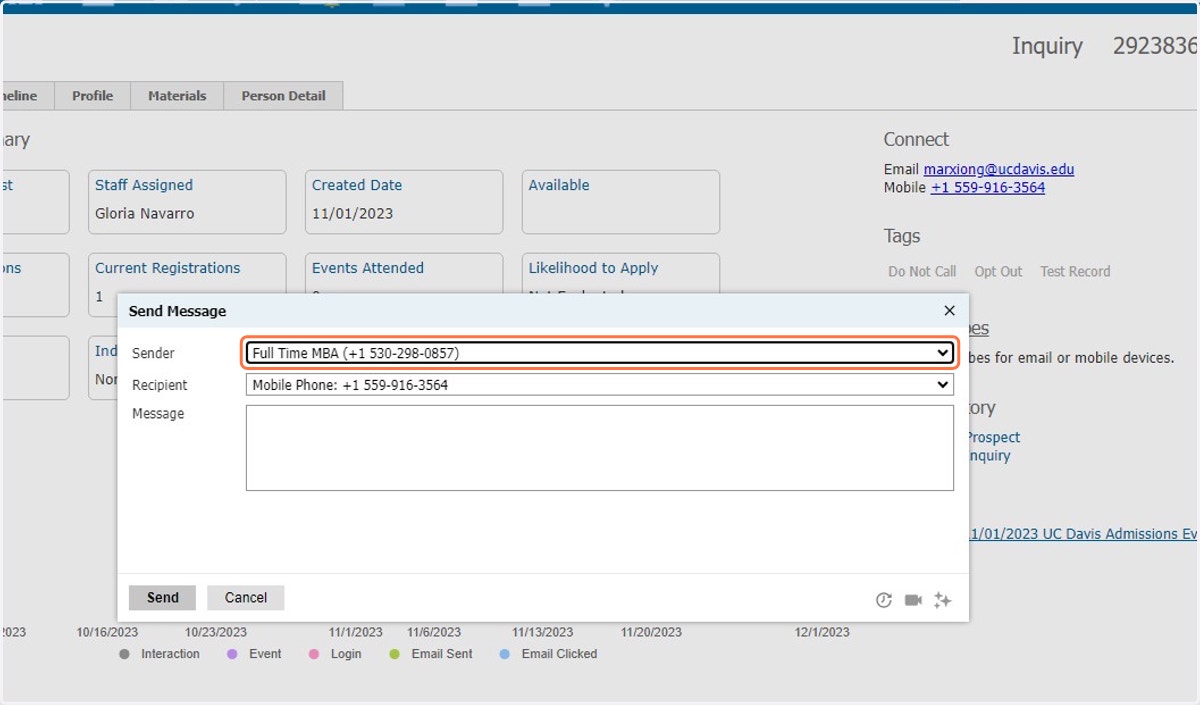Click the Email Sent legend item
The width and height of the screenshot is (1200, 705).
coord(431,654)
